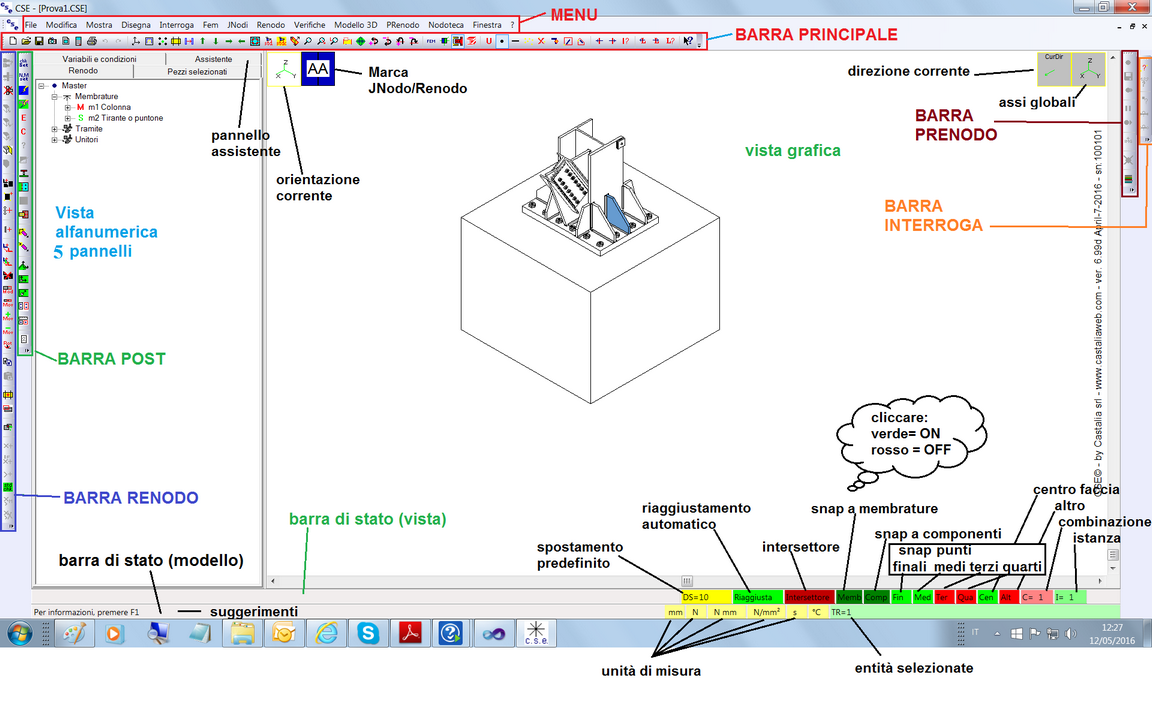The height and width of the screenshot is (716, 1152).
Task: Launch the C.S.E. taskbar icon
Action: (536, 632)
